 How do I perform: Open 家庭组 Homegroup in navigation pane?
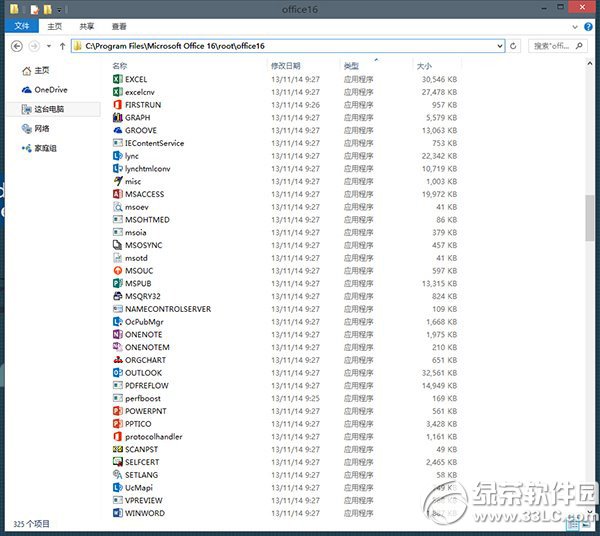39,148
